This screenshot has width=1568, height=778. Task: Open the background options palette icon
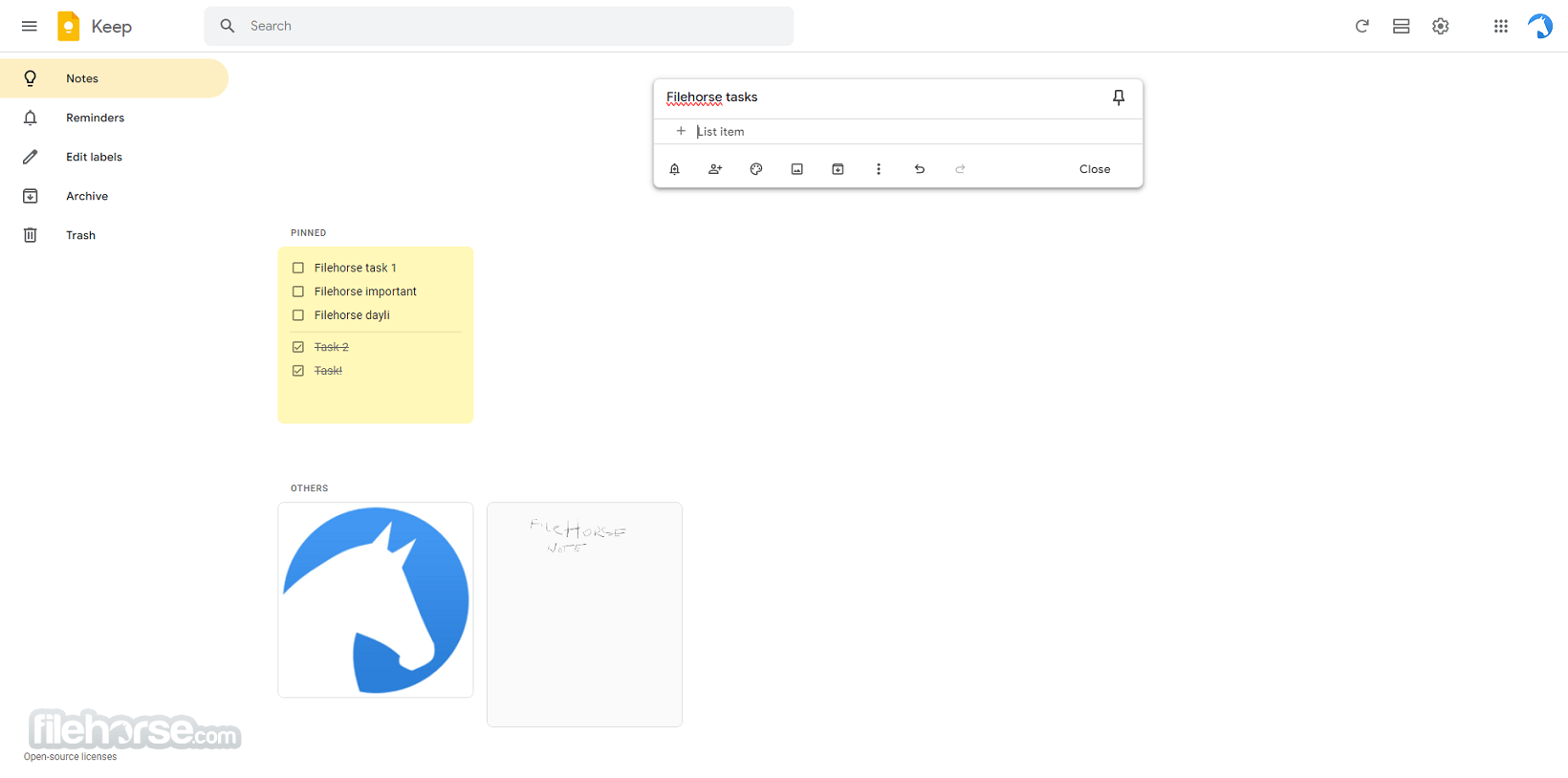[756, 169]
